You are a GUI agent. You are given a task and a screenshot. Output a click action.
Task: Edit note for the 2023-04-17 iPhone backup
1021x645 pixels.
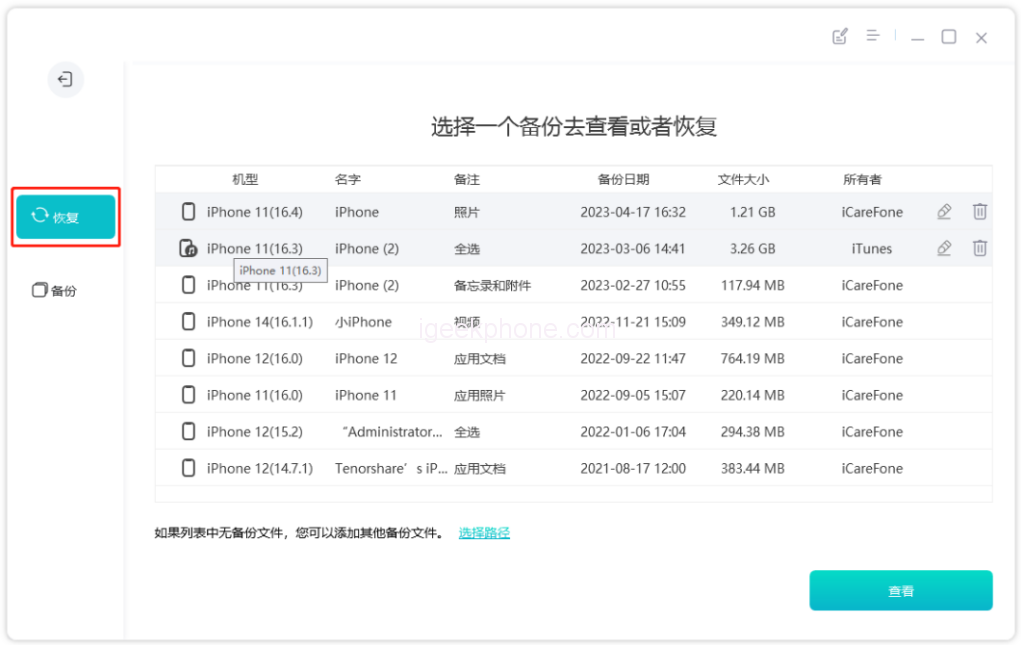click(944, 212)
